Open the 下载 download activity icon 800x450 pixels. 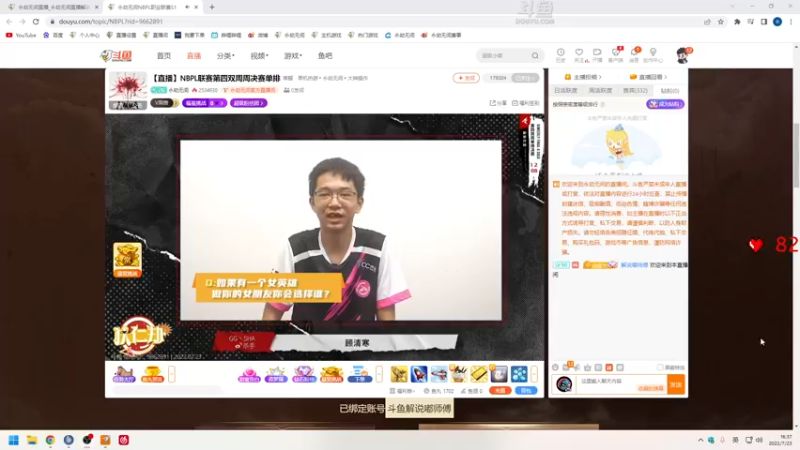[360, 374]
